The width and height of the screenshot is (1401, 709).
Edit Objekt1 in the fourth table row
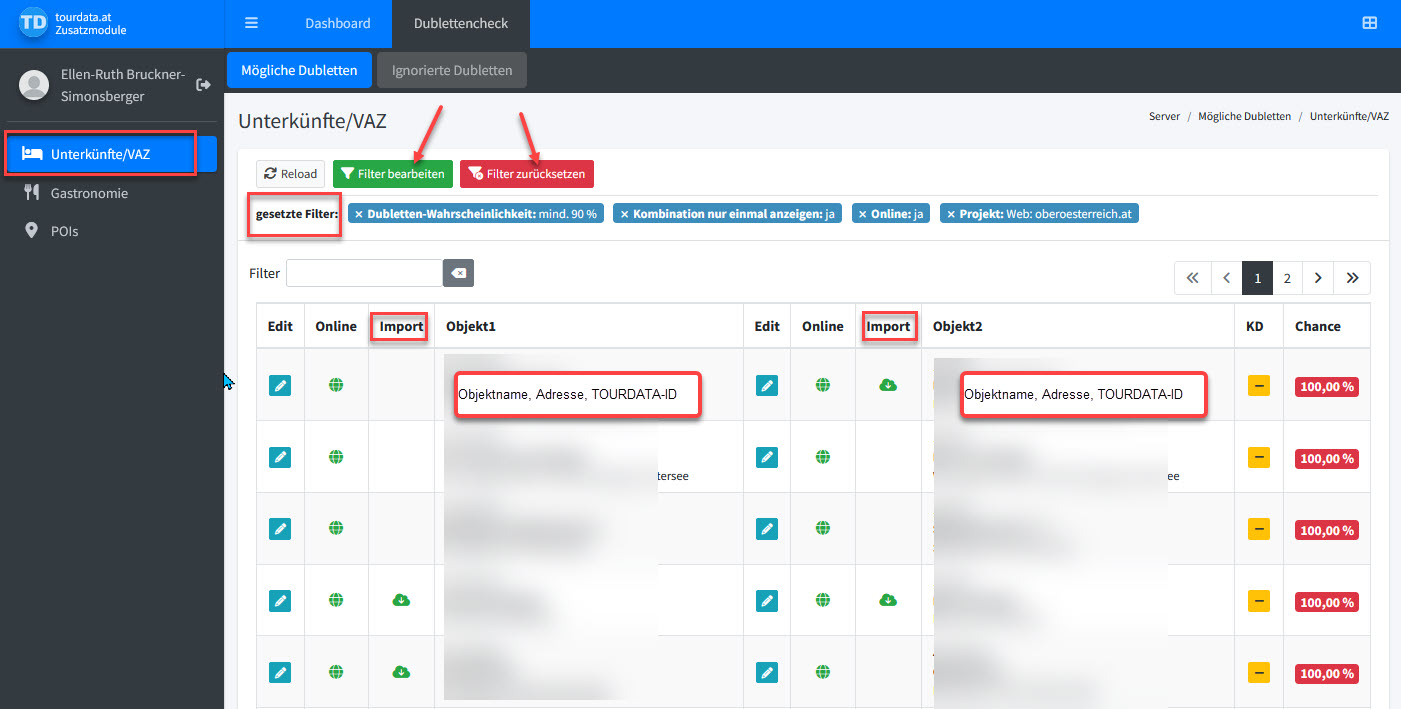tap(280, 600)
